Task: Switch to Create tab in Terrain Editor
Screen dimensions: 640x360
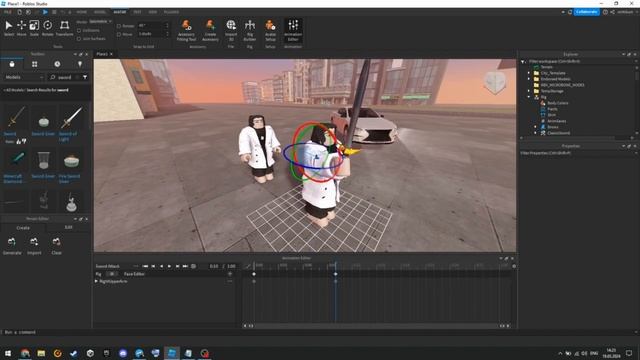Action: (23, 227)
